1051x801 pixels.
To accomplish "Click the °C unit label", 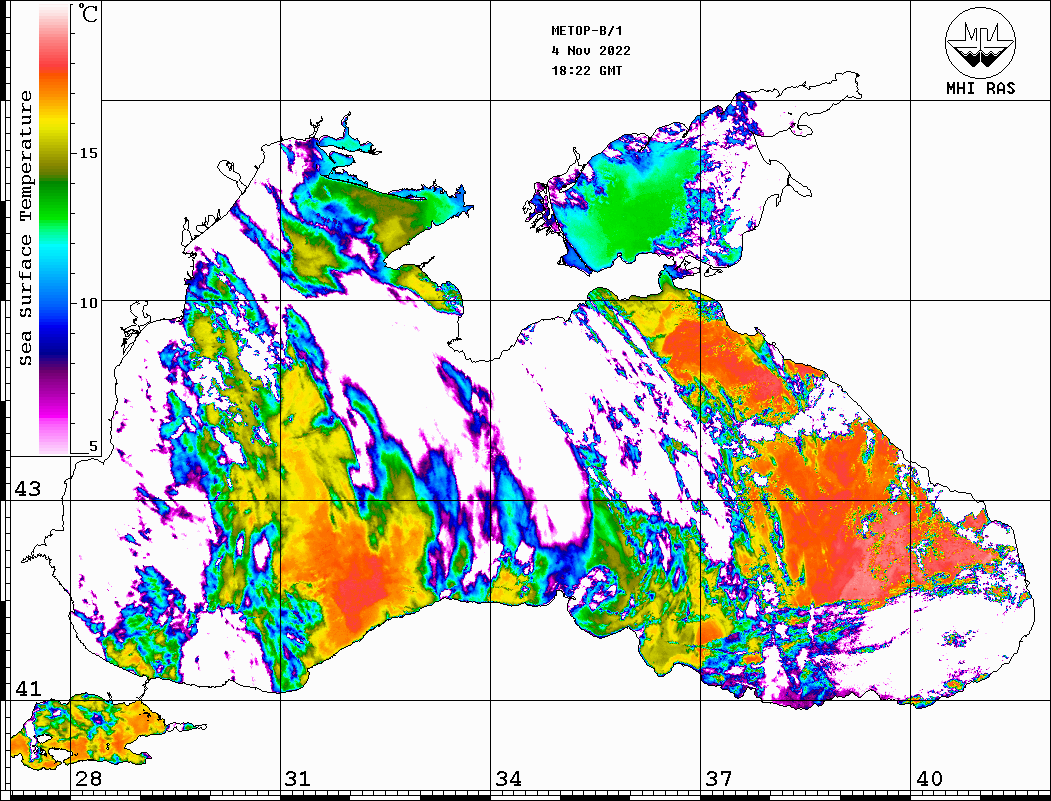I will coord(88,13).
